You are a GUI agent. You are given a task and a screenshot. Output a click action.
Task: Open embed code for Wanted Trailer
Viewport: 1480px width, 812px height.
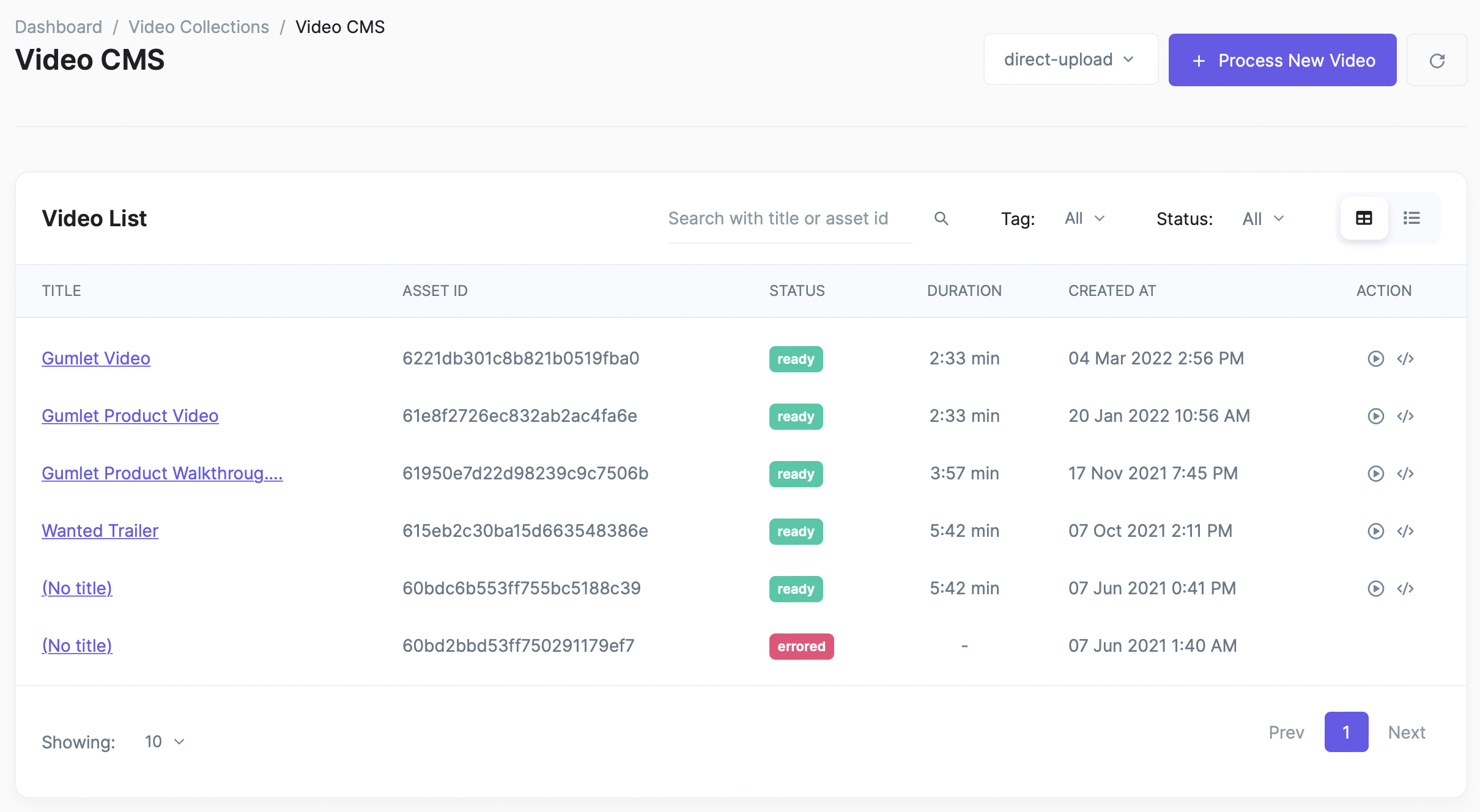click(x=1405, y=531)
